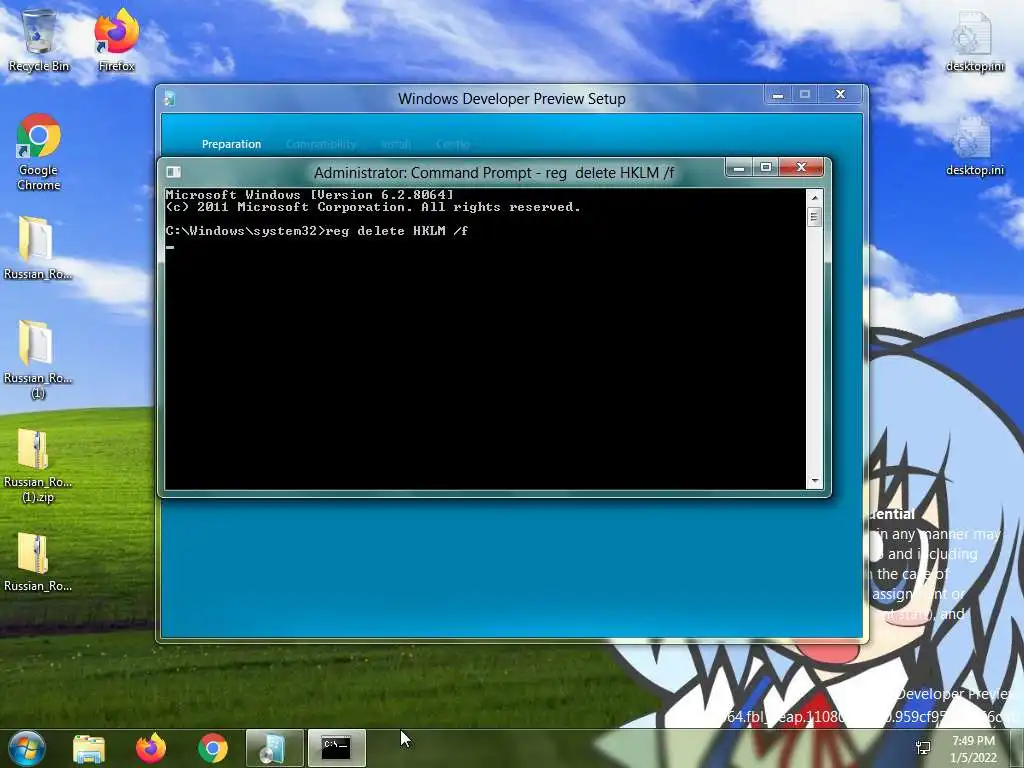Screen dimensions: 1024x768
Task: Open Google Chrome desktop shortcut
Action: [39, 152]
